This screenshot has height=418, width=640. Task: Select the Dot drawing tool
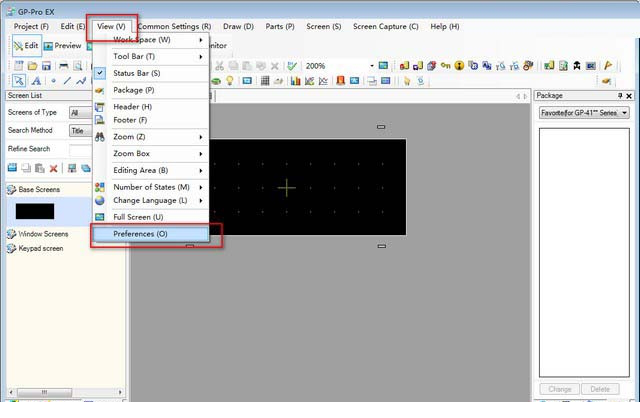tap(53, 81)
